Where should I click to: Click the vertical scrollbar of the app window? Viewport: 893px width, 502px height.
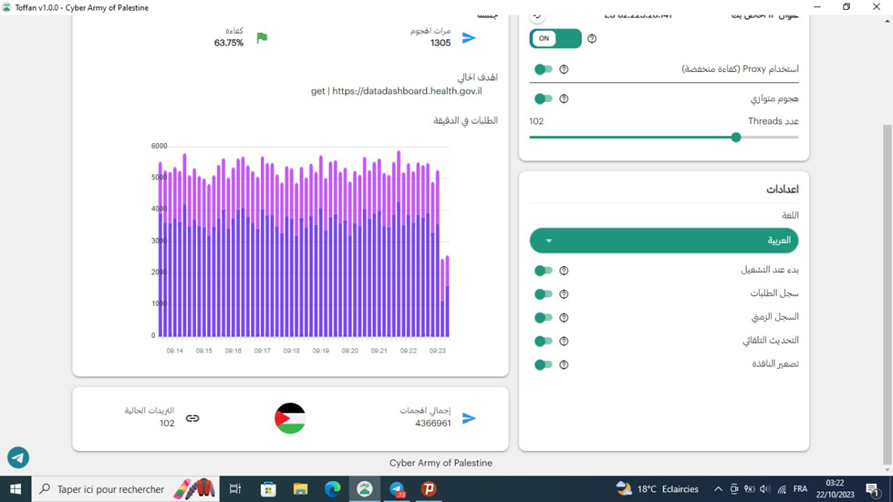coord(887,293)
